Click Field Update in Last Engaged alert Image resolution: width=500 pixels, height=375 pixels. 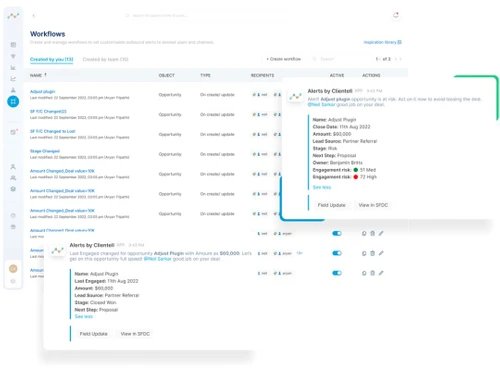coord(93,334)
